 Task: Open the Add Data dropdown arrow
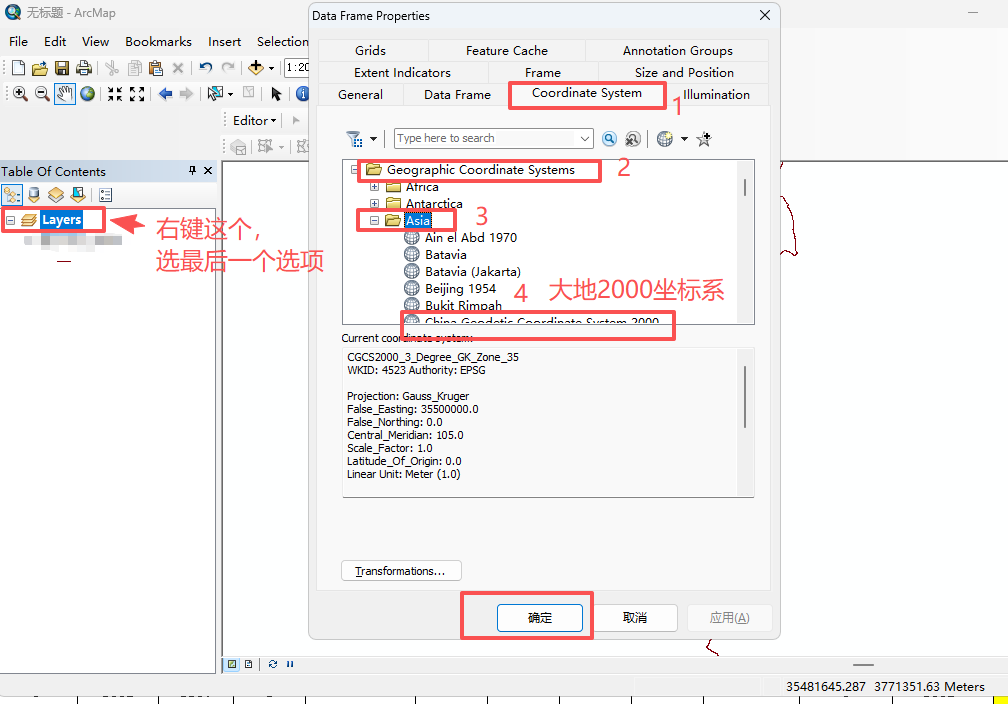coord(271,68)
